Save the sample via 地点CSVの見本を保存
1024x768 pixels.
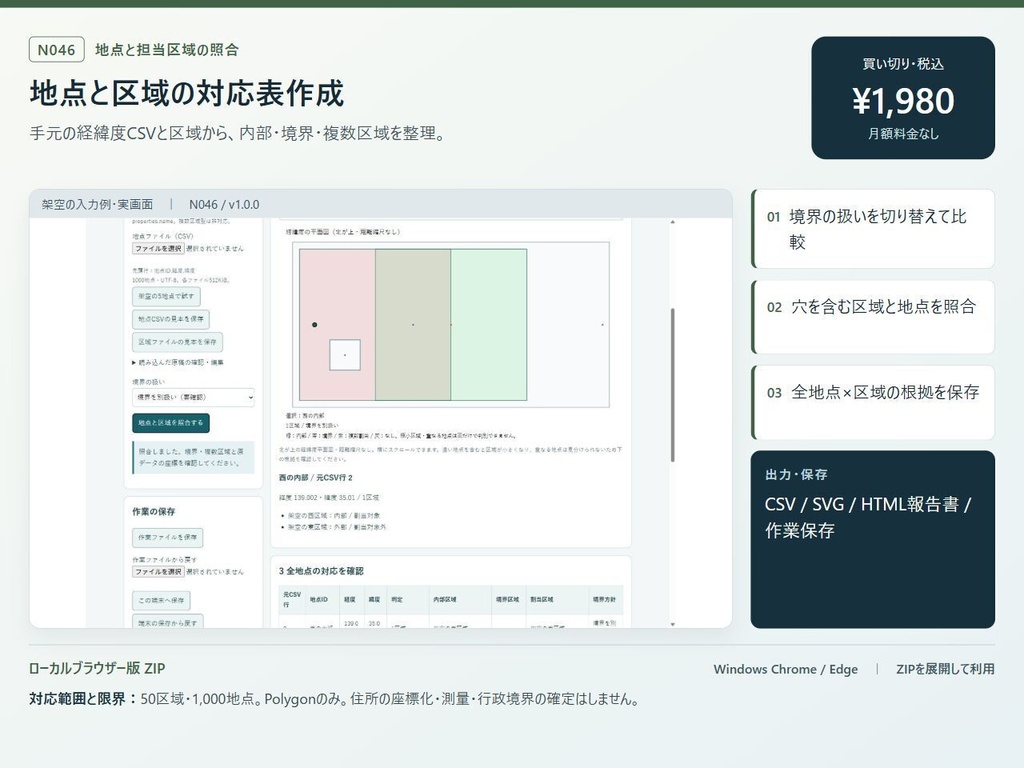pos(170,319)
